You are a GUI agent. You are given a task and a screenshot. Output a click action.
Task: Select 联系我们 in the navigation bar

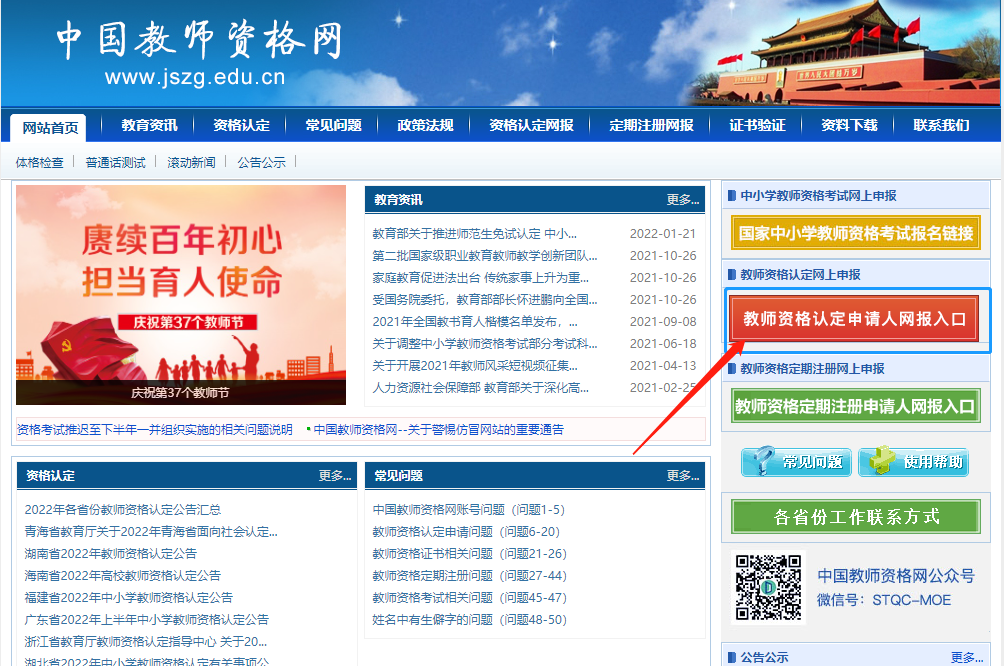(x=941, y=125)
